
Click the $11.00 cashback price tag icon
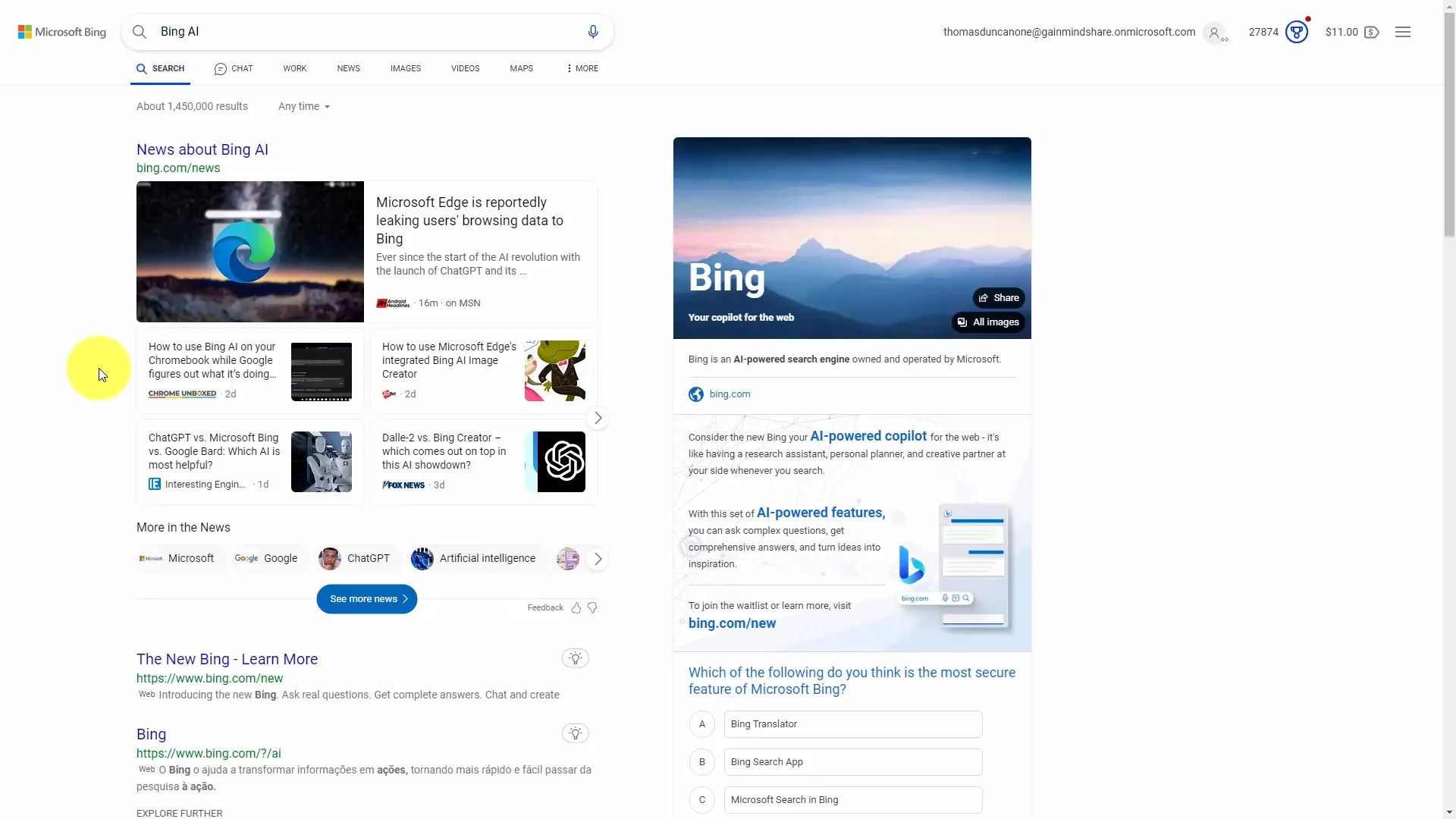point(1373,32)
